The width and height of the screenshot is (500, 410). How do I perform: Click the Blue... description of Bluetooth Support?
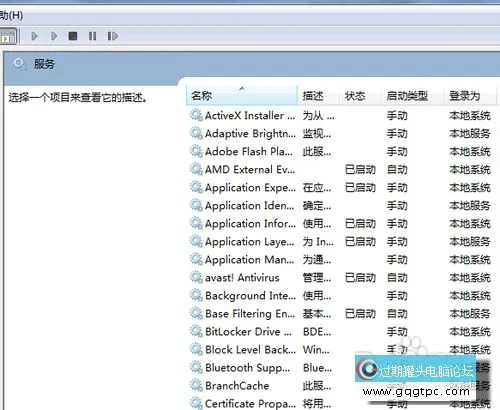[x=317, y=367]
